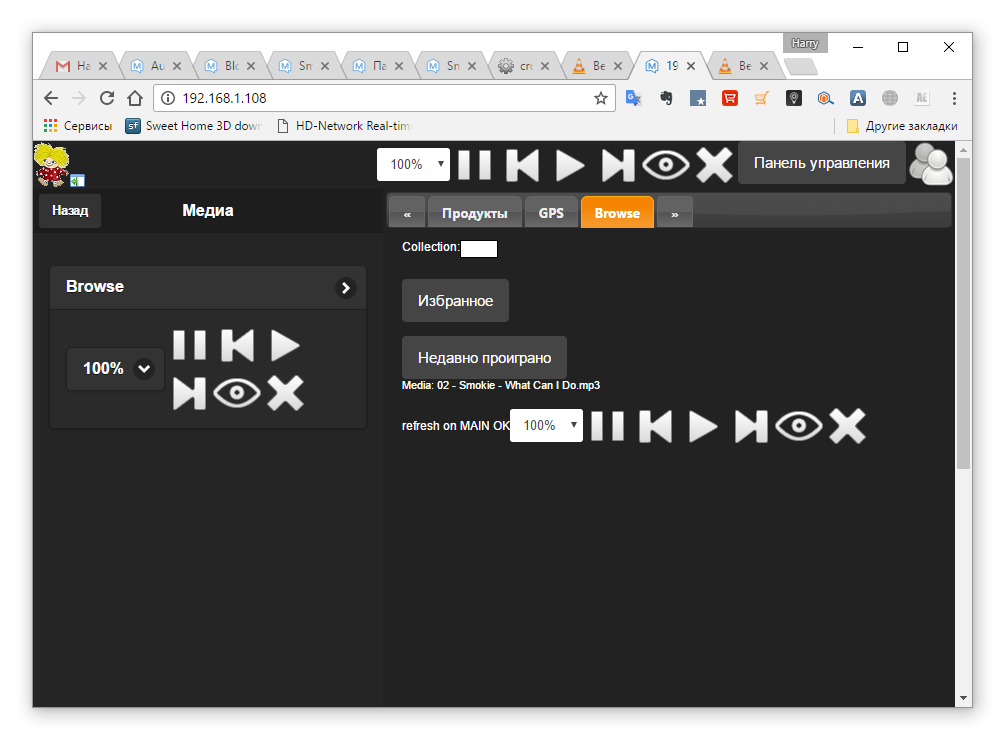Expand the Browse panel chevron arrow
Viewport: 1005px width, 740px height.
click(345, 288)
